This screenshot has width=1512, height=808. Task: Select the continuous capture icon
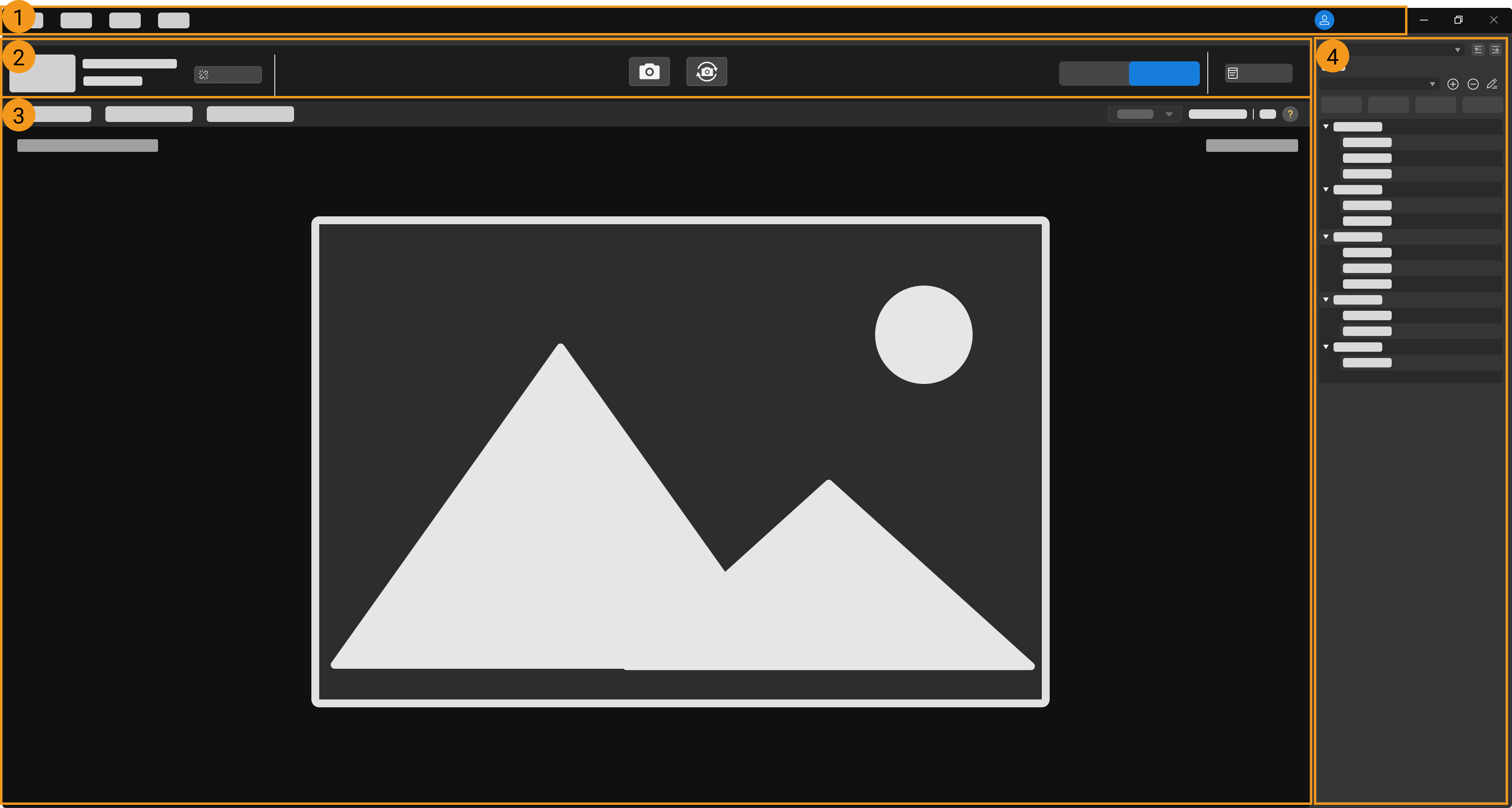tap(707, 72)
